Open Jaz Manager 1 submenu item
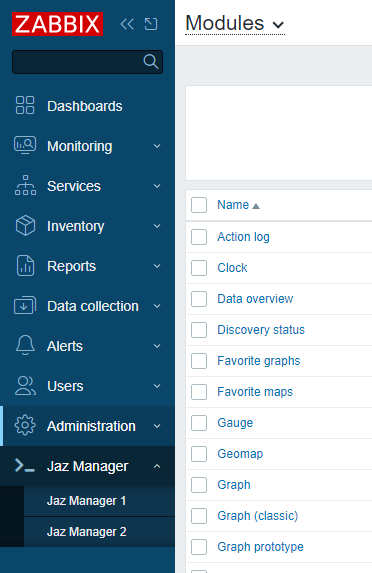The image size is (372, 573). point(87,501)
